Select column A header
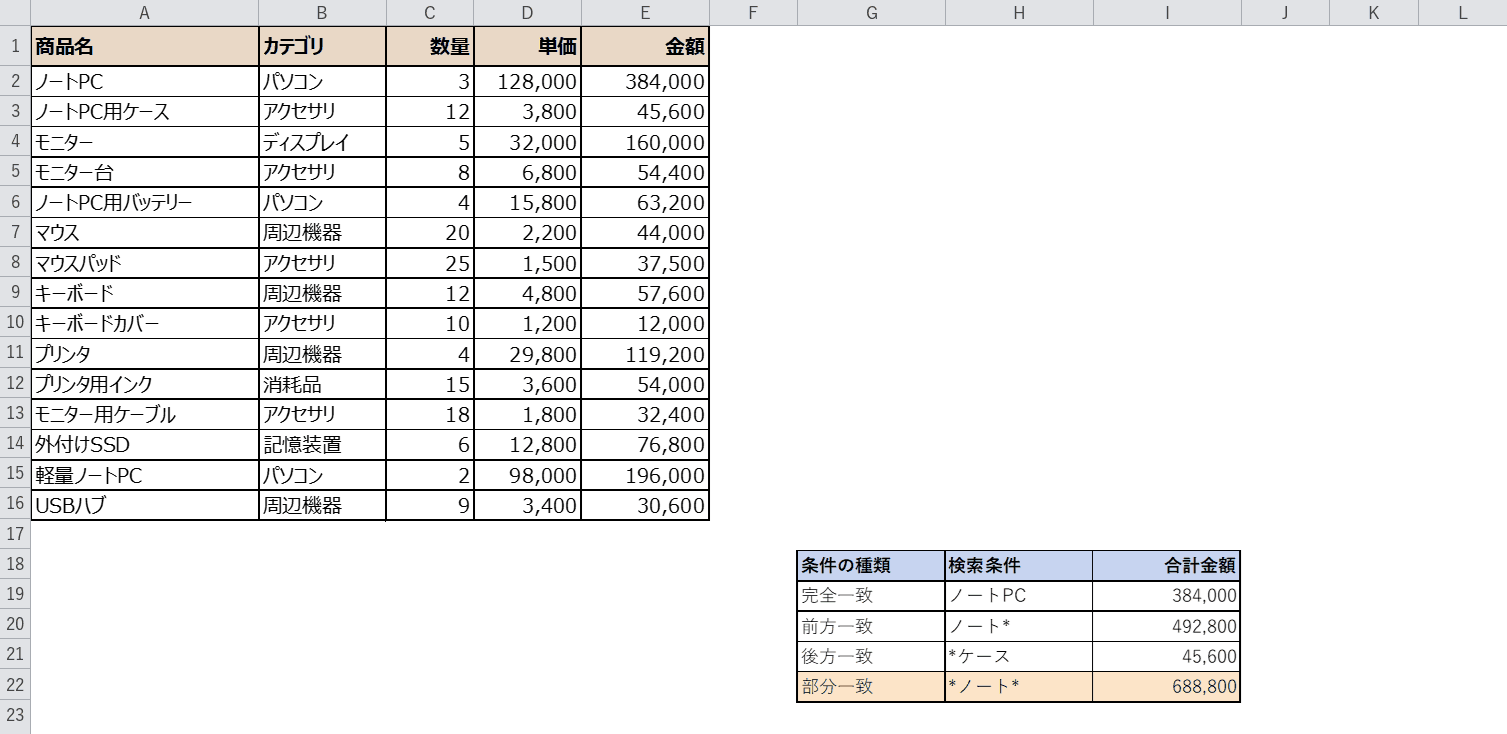This screenshot has width=1507, height=734. [x=145, y=12]
